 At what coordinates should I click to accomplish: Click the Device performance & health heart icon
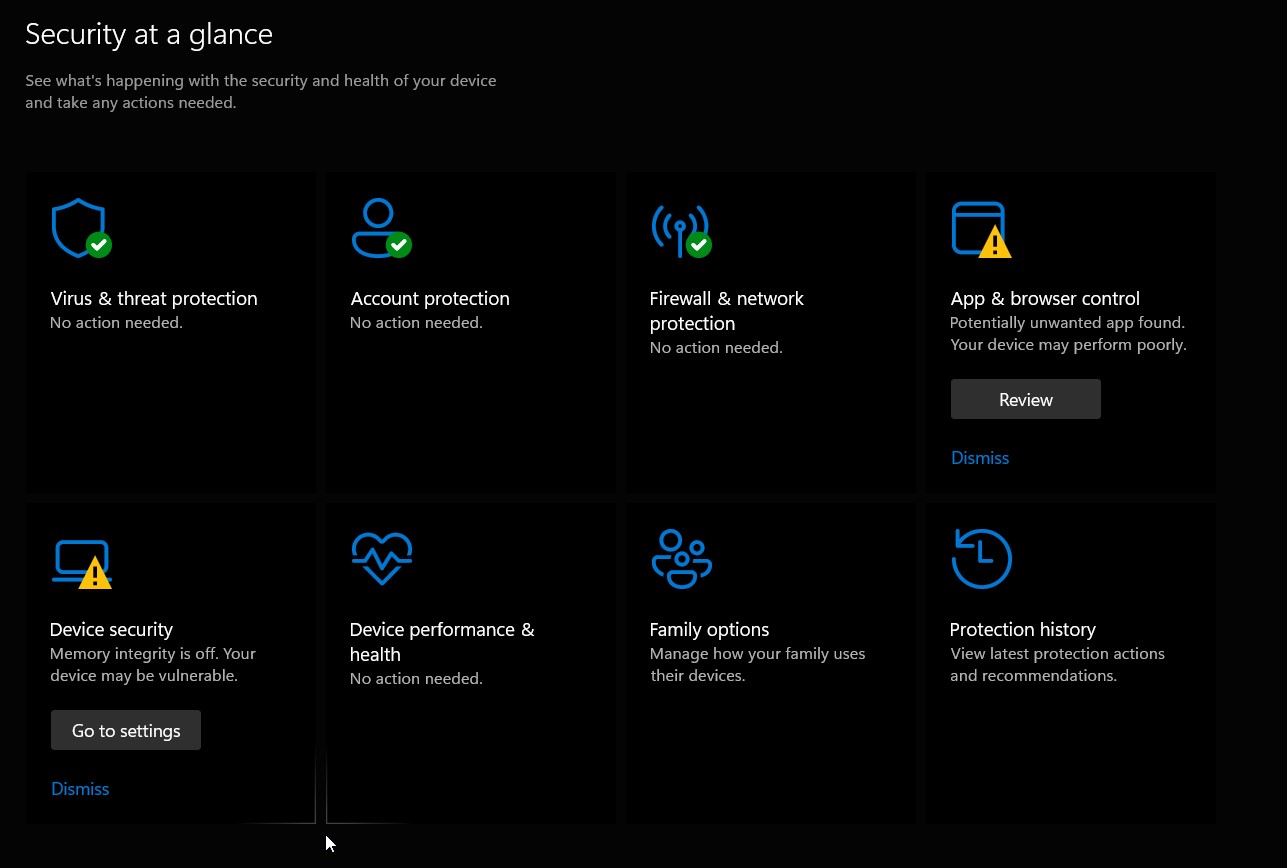pos(381,558)
